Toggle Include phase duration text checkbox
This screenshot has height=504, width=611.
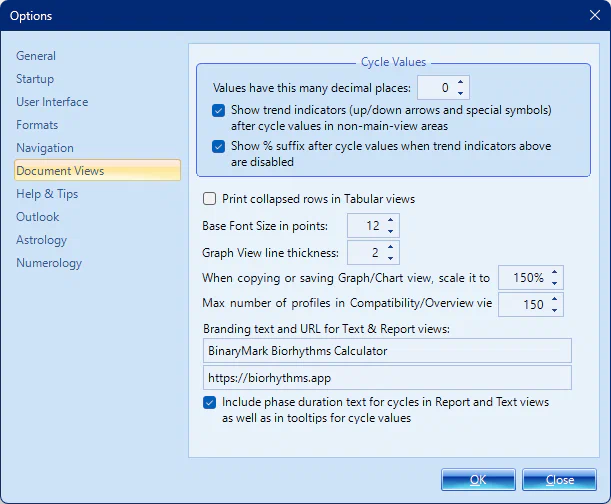coord(210,403)
